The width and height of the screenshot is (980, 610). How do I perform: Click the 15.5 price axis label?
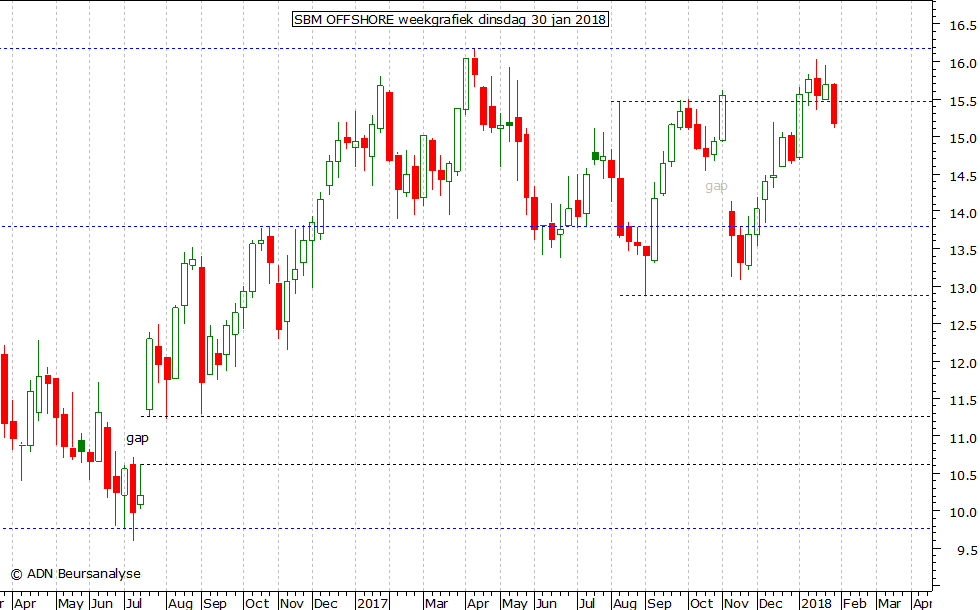(962, 101)
